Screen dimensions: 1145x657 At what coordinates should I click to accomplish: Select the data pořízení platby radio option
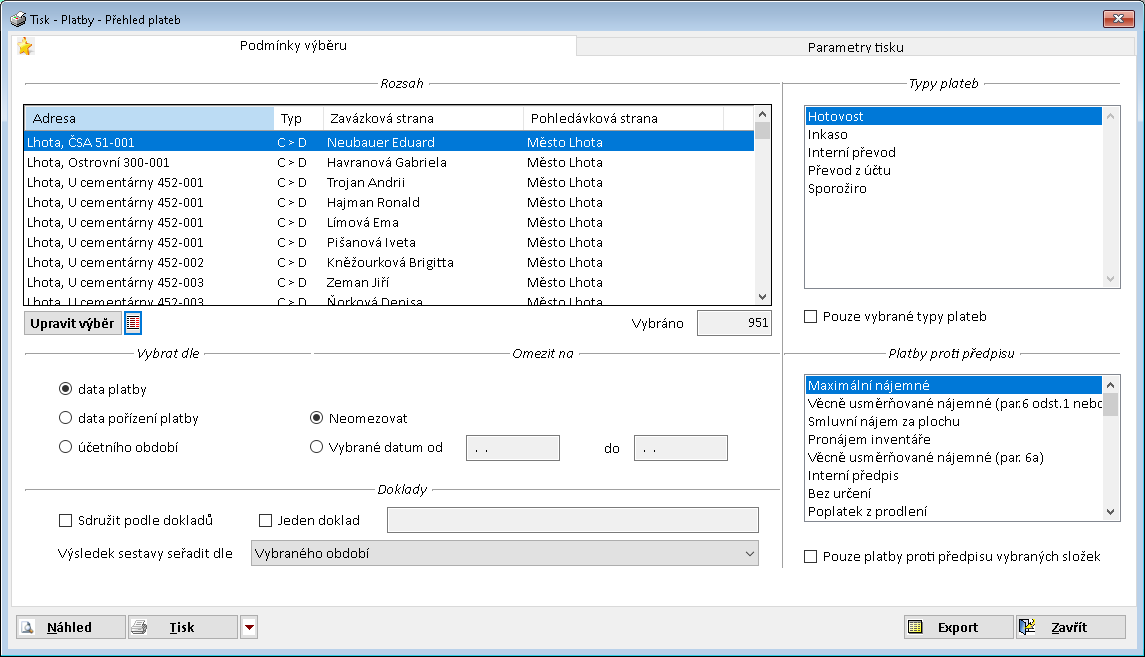click(66, 418)
